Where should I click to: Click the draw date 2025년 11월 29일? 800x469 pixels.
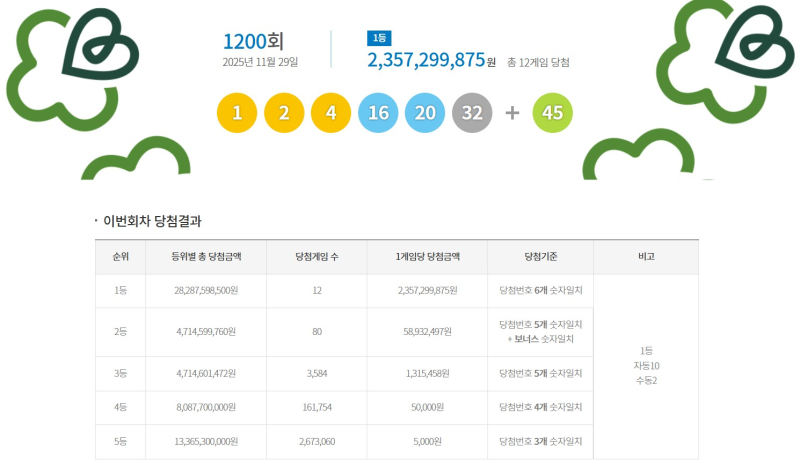[x=260, y=62]
